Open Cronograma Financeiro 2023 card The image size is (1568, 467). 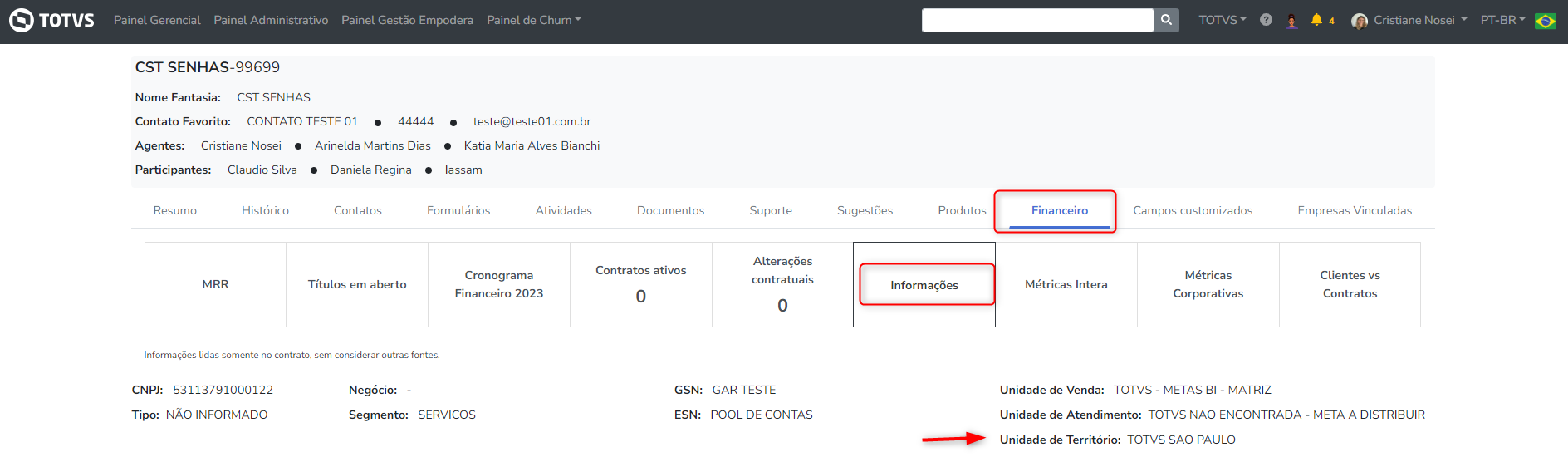tap(499, 284)
